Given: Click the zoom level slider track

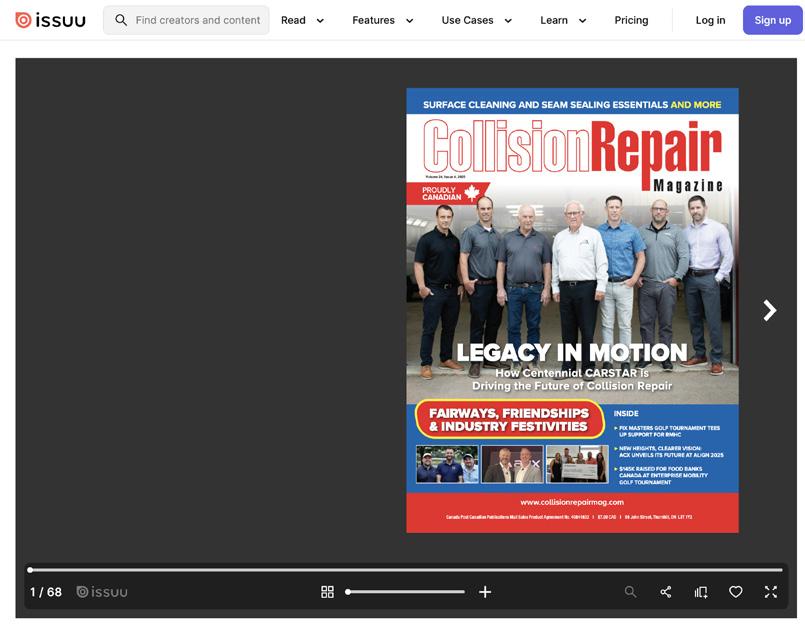Looking at the screenshot, I should [x=406, y=592].
